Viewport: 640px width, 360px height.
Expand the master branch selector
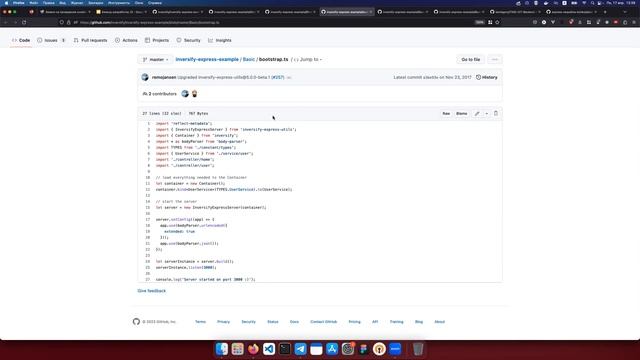[x=155, y=60]
